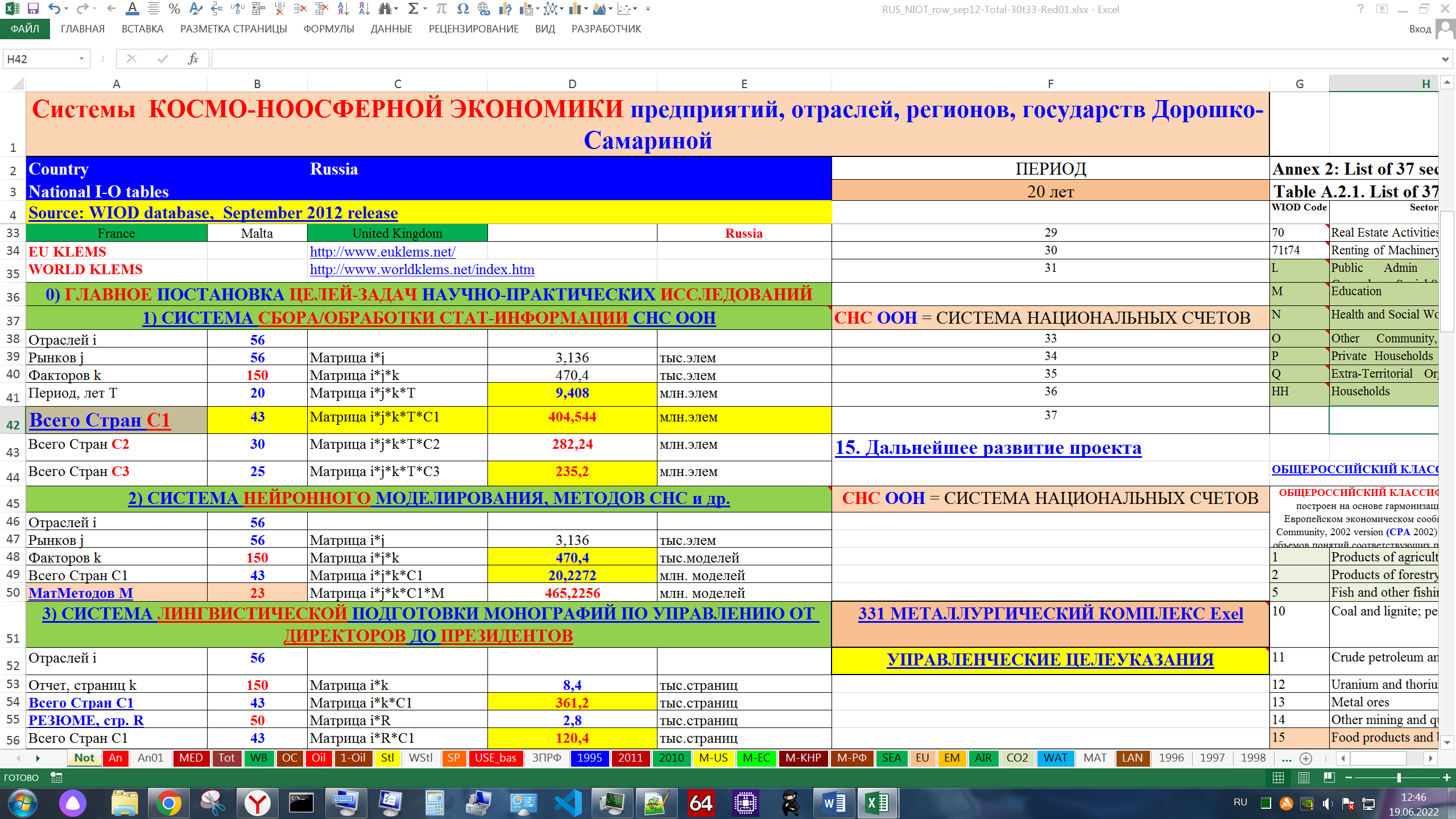Click the Find binoculars icon
1456x819 pixels.
point(385,9)
